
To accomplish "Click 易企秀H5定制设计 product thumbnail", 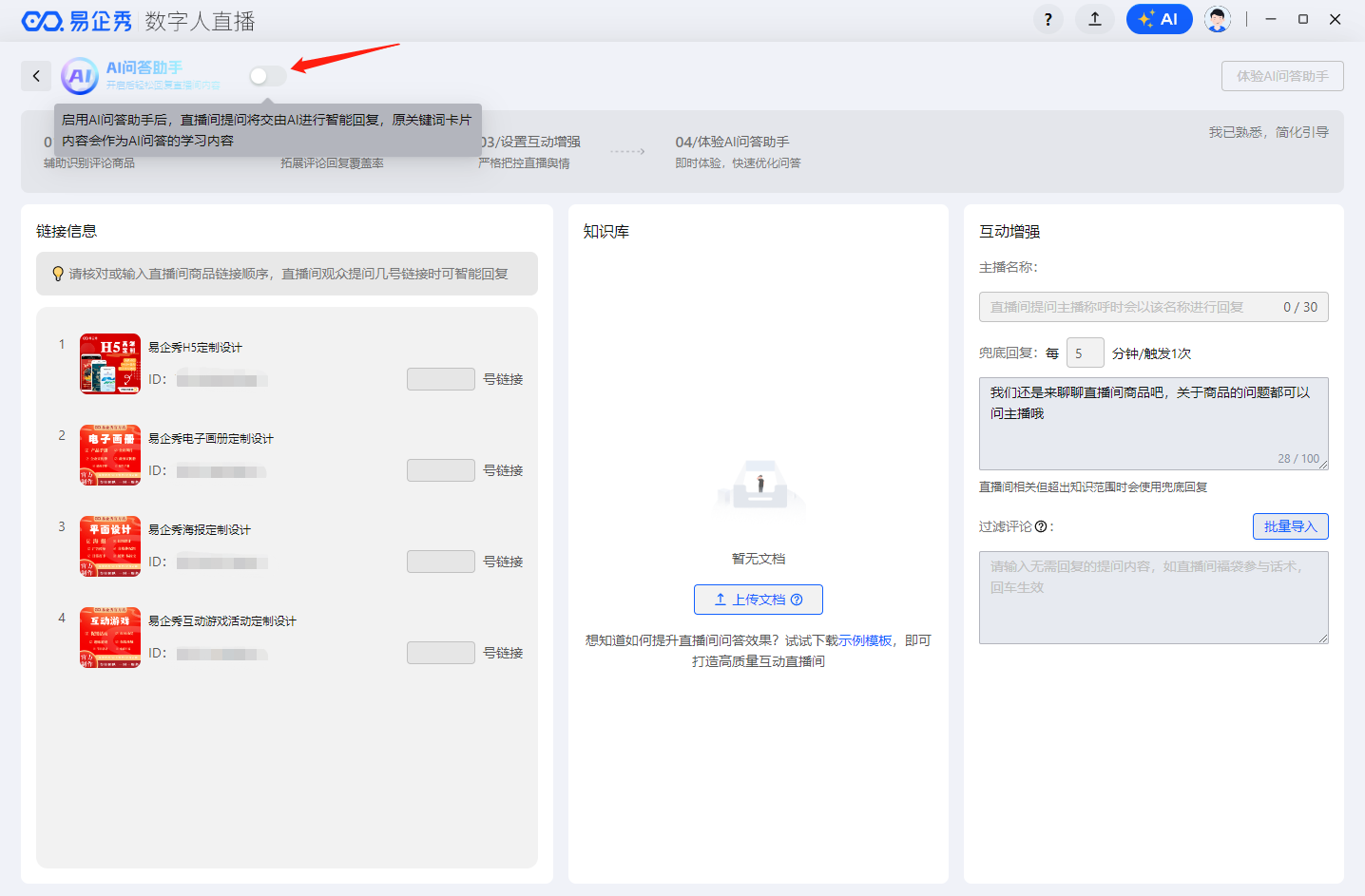I will (110, 364).
